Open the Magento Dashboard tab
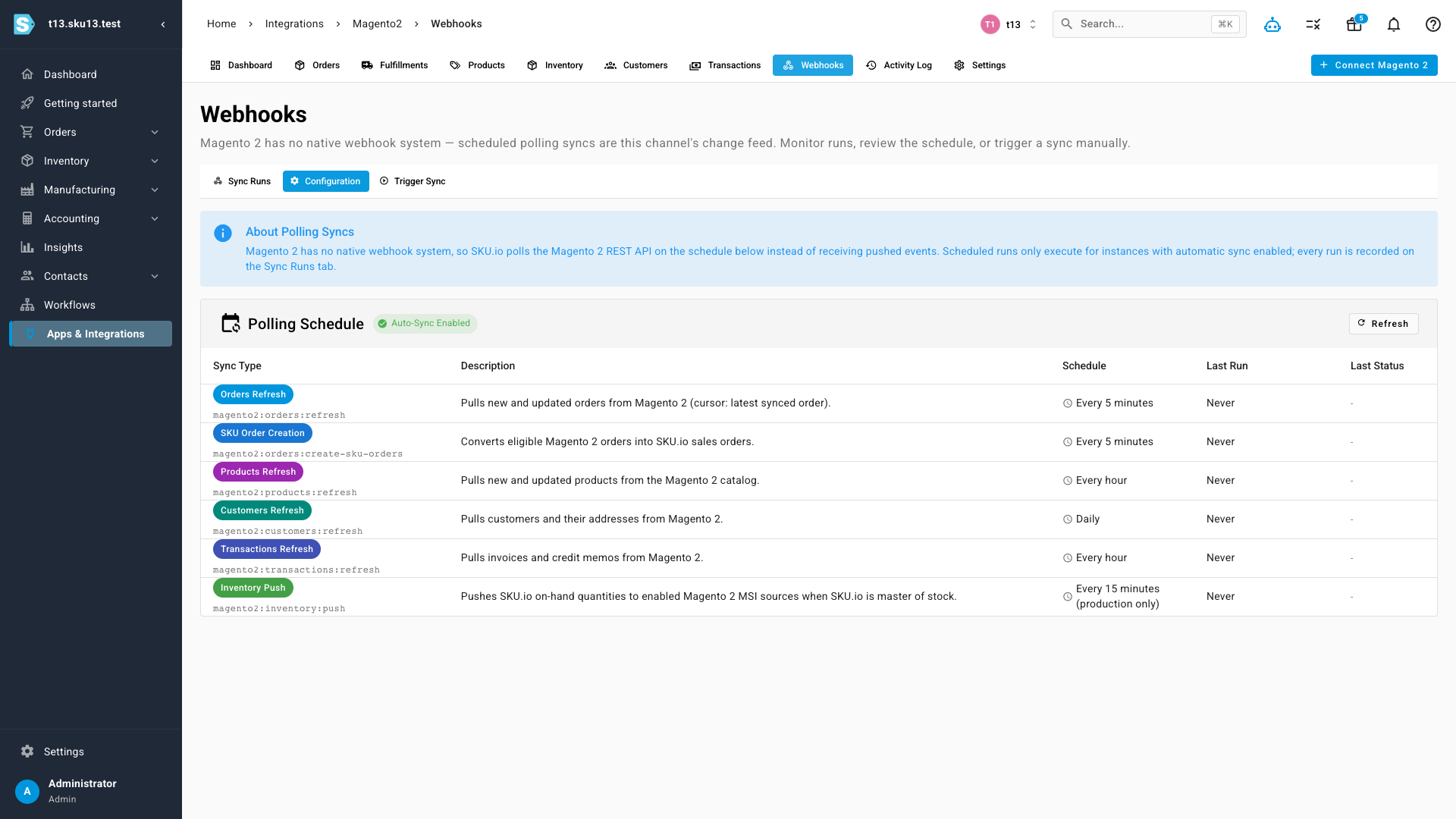Image resolution: width=1456 pixels, height=819 pixels. pos(241,65)
